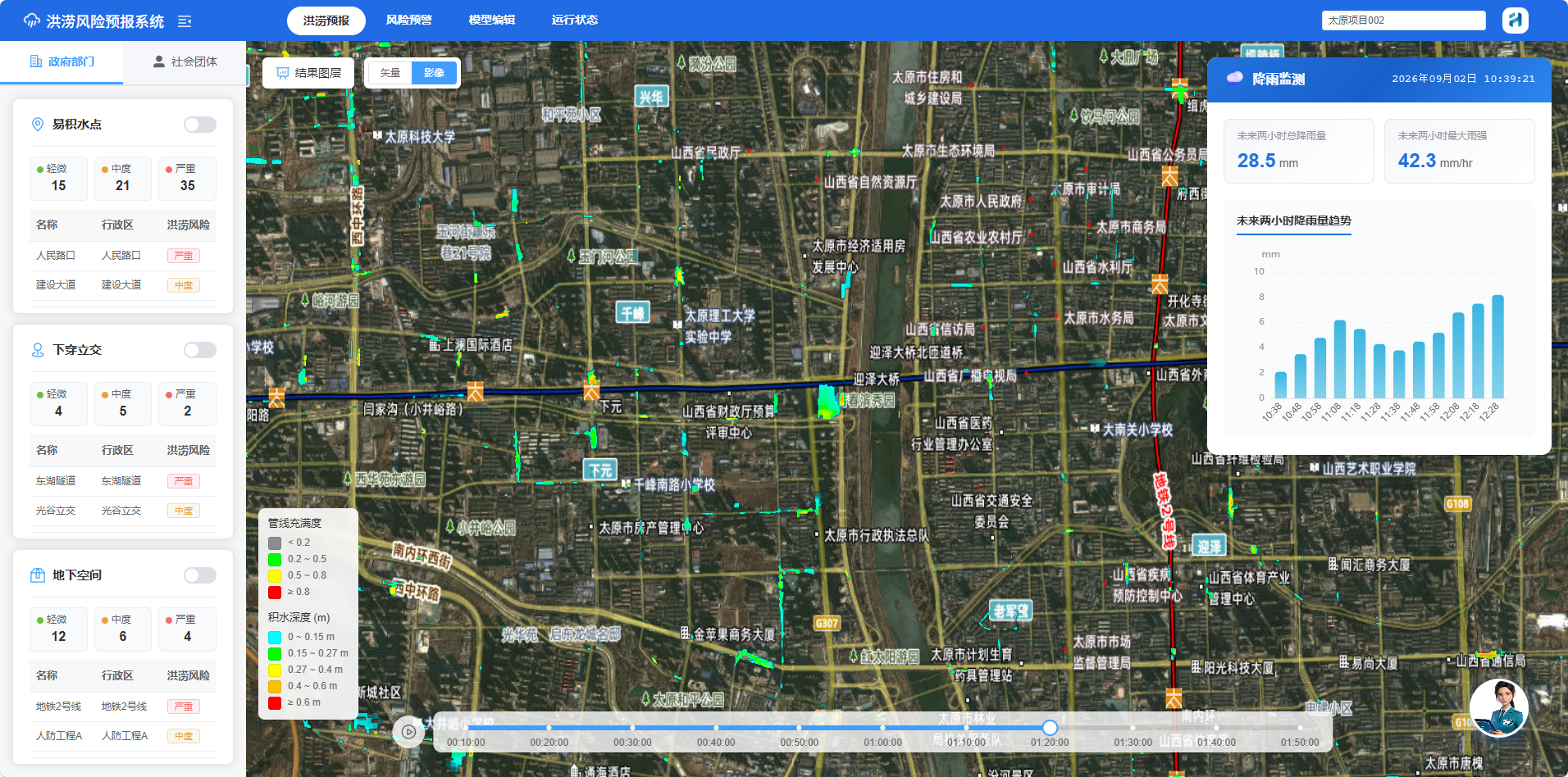Enable the 下穿立交 layer switch

200,350
